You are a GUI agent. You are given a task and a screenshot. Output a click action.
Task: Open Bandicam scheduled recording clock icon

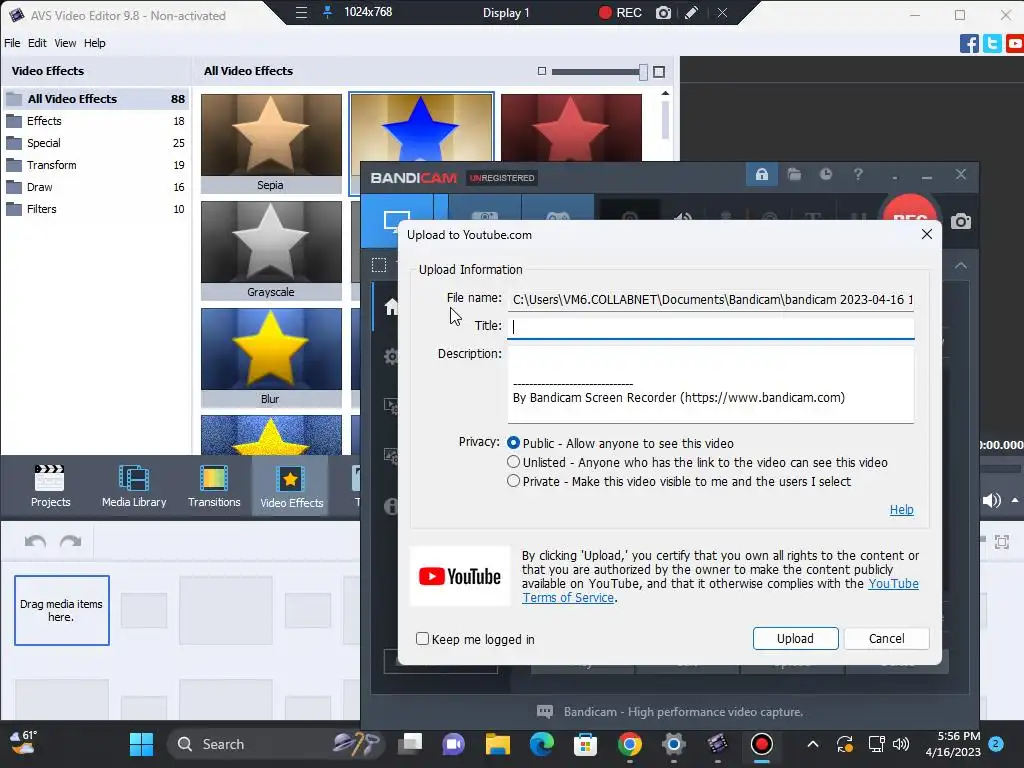coord(826,174)
